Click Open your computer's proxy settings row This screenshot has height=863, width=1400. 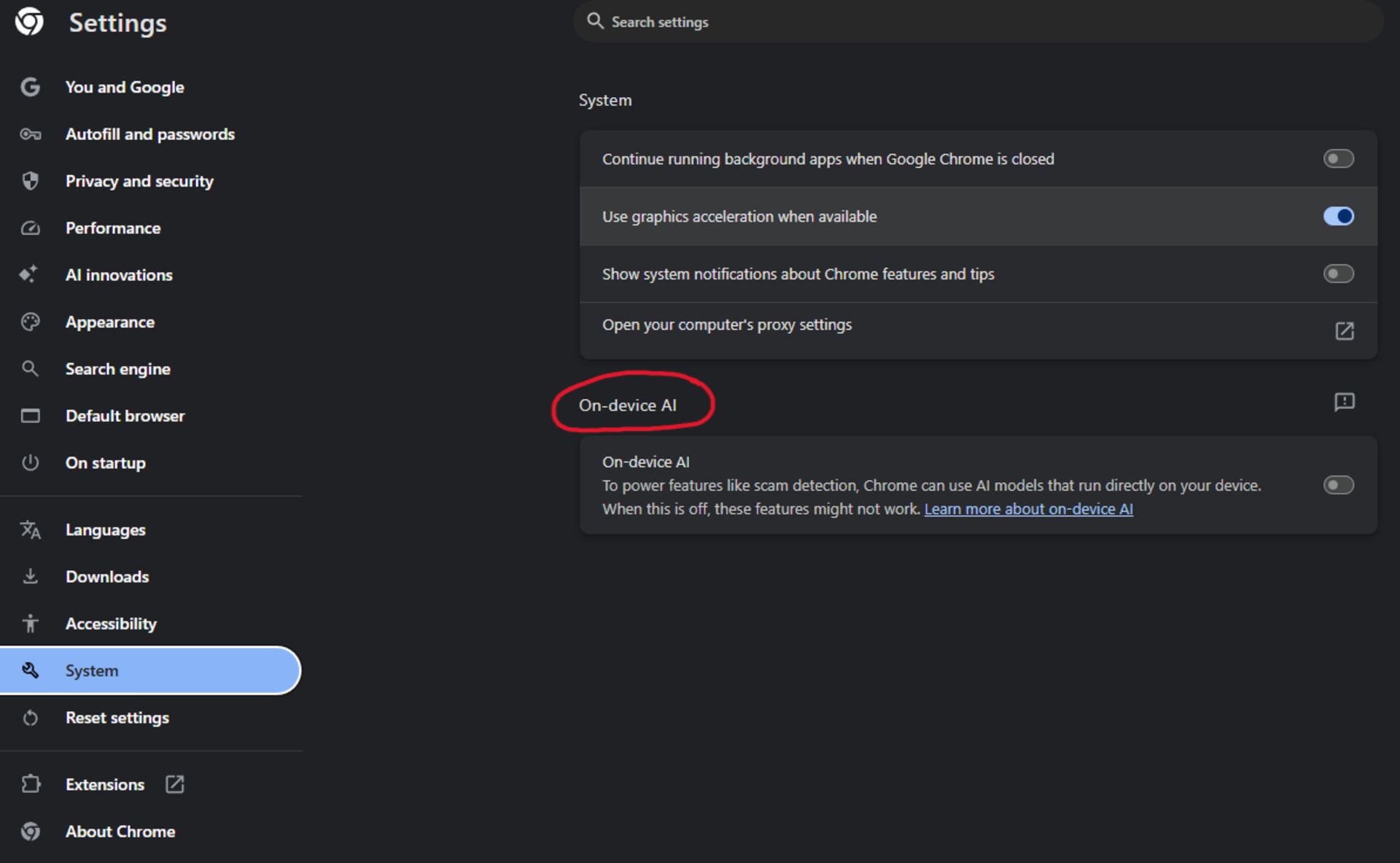[978, 330]
